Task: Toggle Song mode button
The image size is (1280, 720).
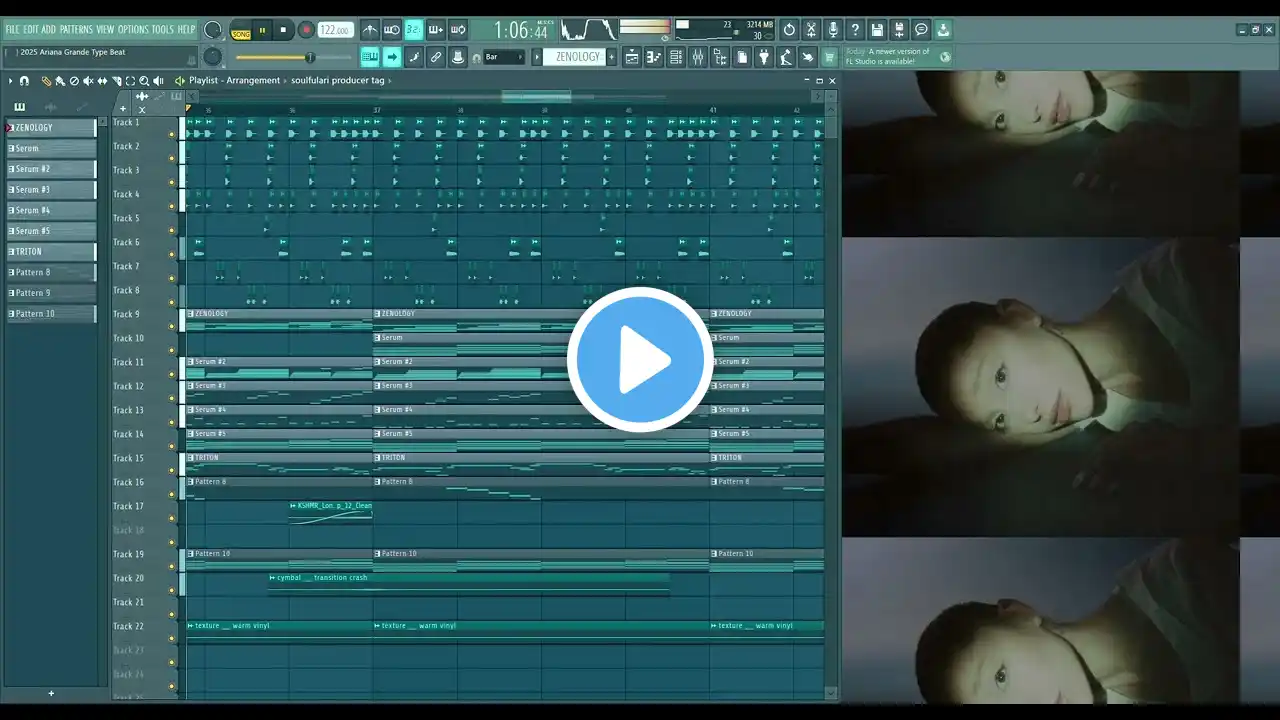Action: pos(241,32)
